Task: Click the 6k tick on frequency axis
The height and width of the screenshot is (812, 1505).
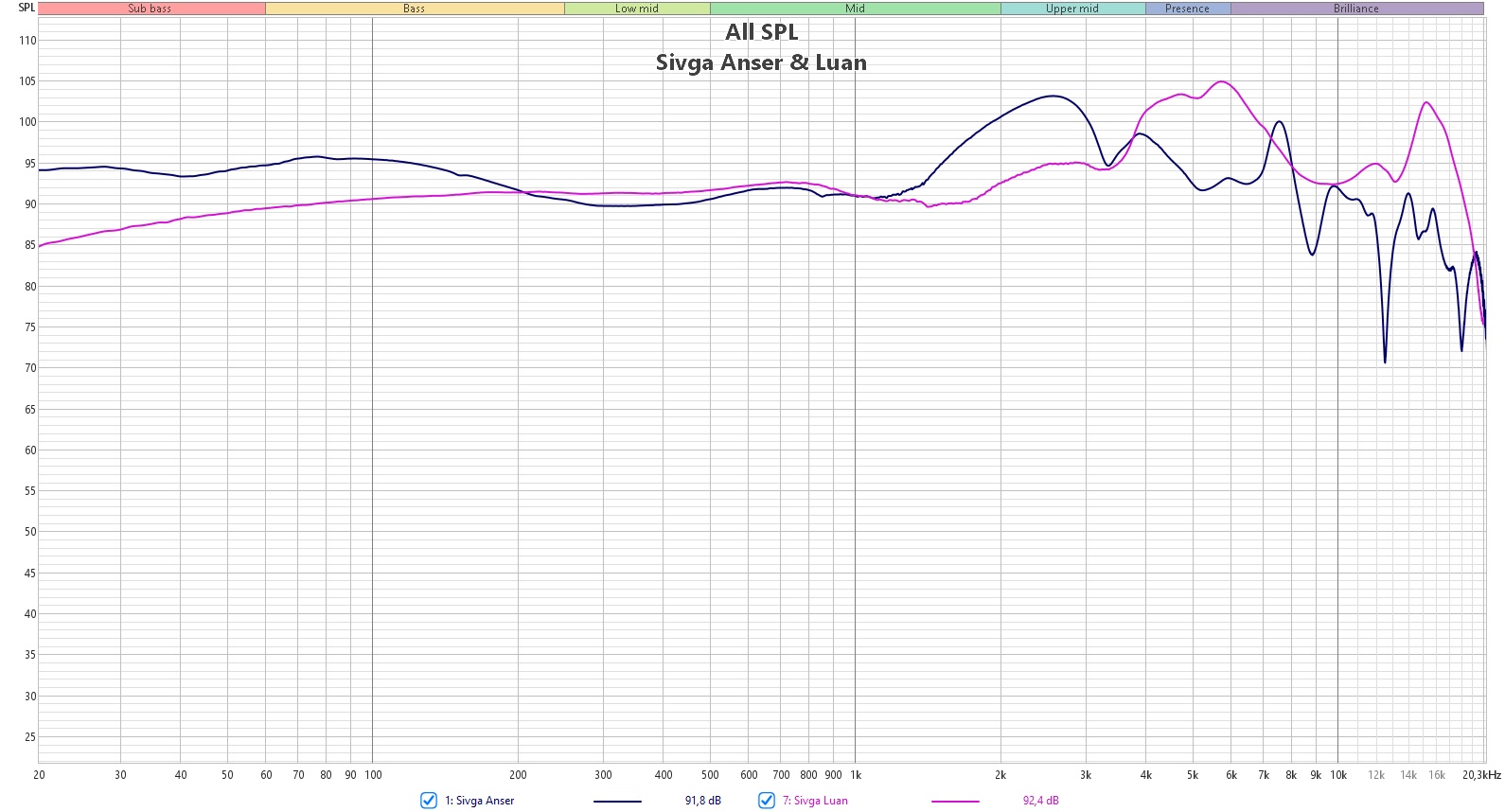Action: pos(1231,775)
